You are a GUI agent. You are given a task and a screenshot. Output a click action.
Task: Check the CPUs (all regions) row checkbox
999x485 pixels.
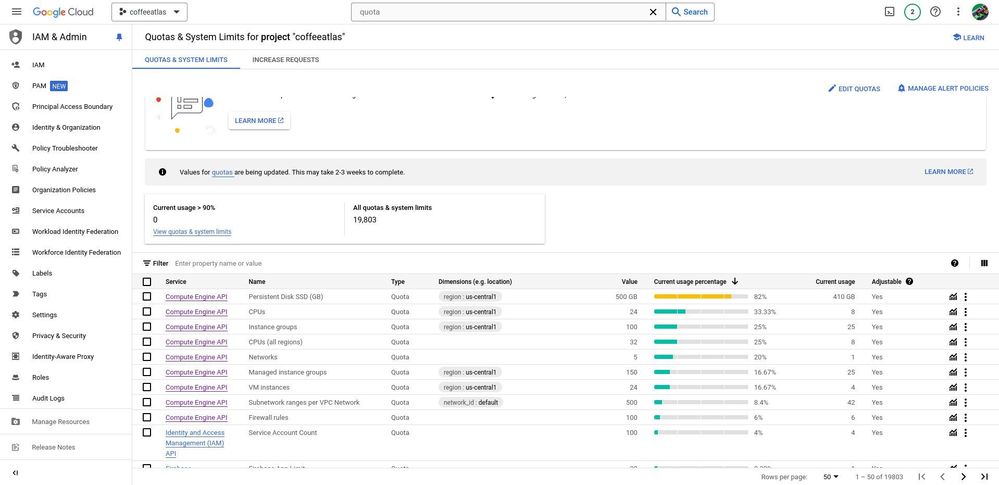tap(147, 342)
